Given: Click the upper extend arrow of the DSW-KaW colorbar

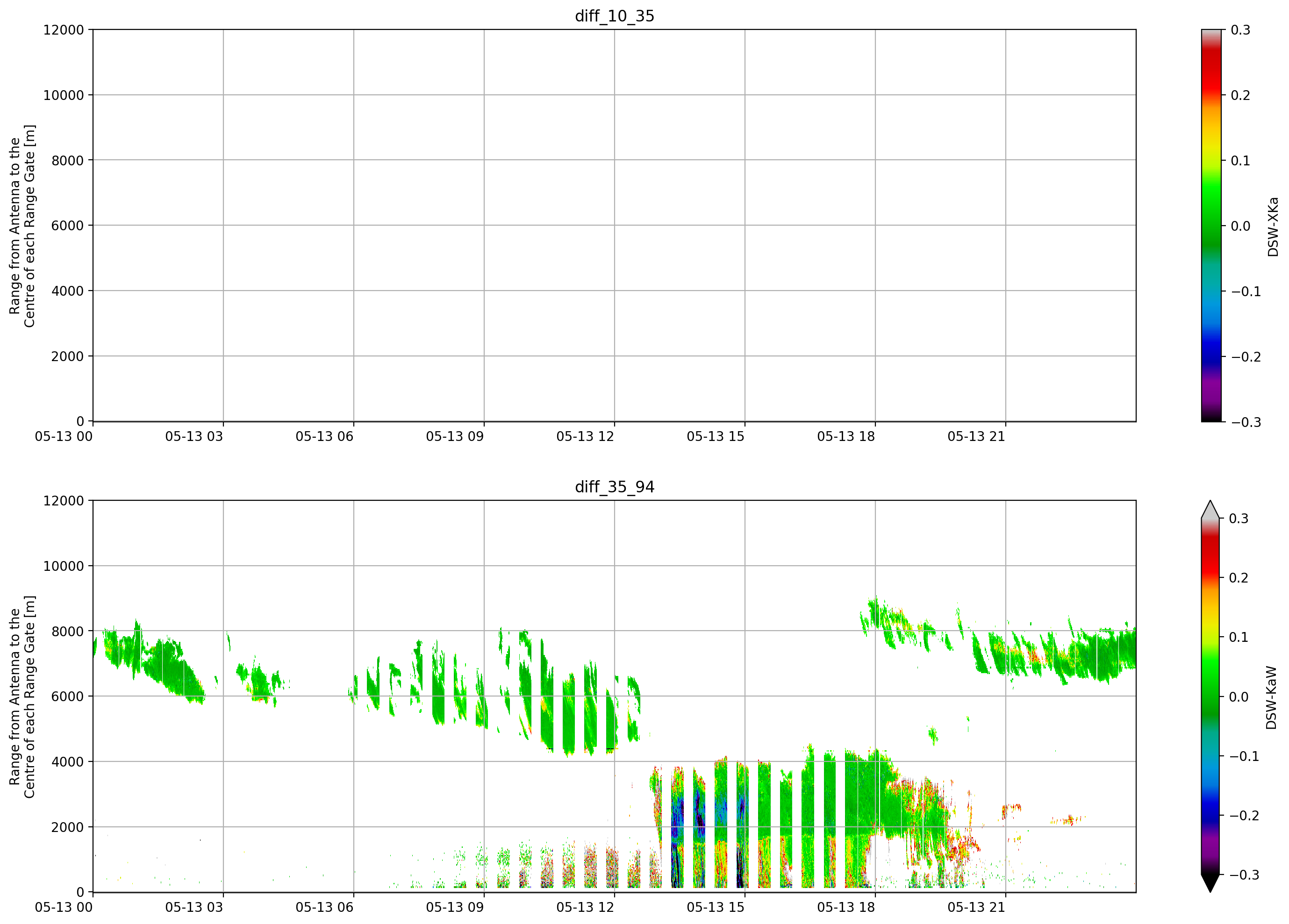Looking at the screenshot, I should tap(1210, 510).
